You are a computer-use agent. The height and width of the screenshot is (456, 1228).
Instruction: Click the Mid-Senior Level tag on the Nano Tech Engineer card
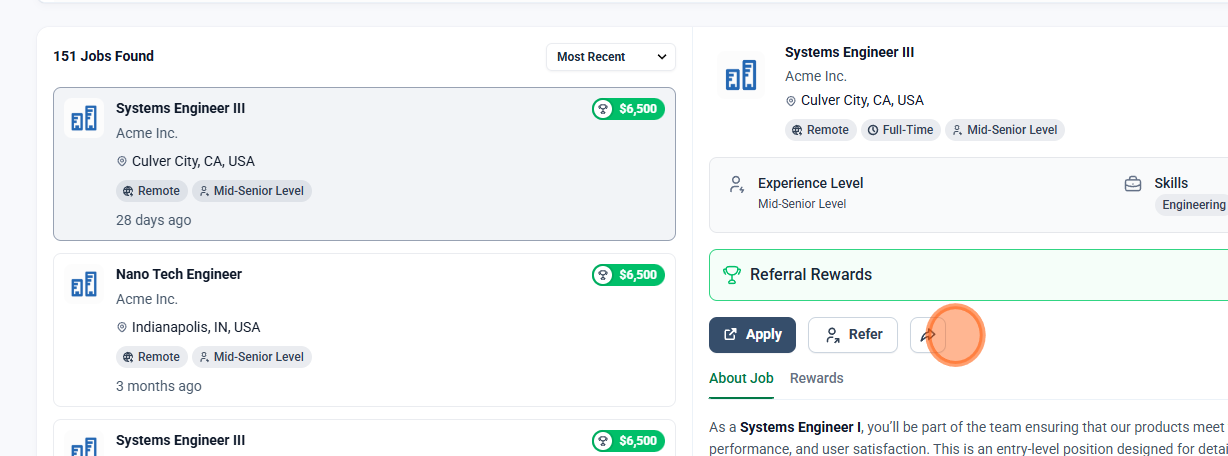[x=252, y=357]
